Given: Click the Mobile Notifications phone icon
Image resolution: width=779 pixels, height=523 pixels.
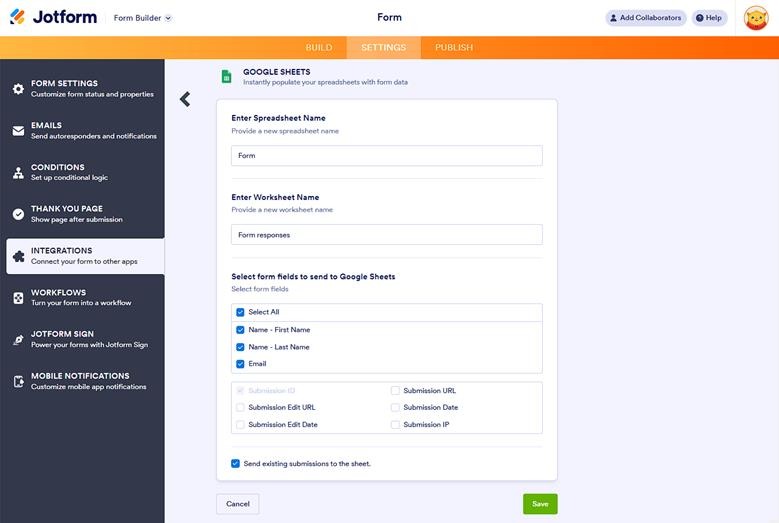Looking at the screenshot, I should click(18, 381).
